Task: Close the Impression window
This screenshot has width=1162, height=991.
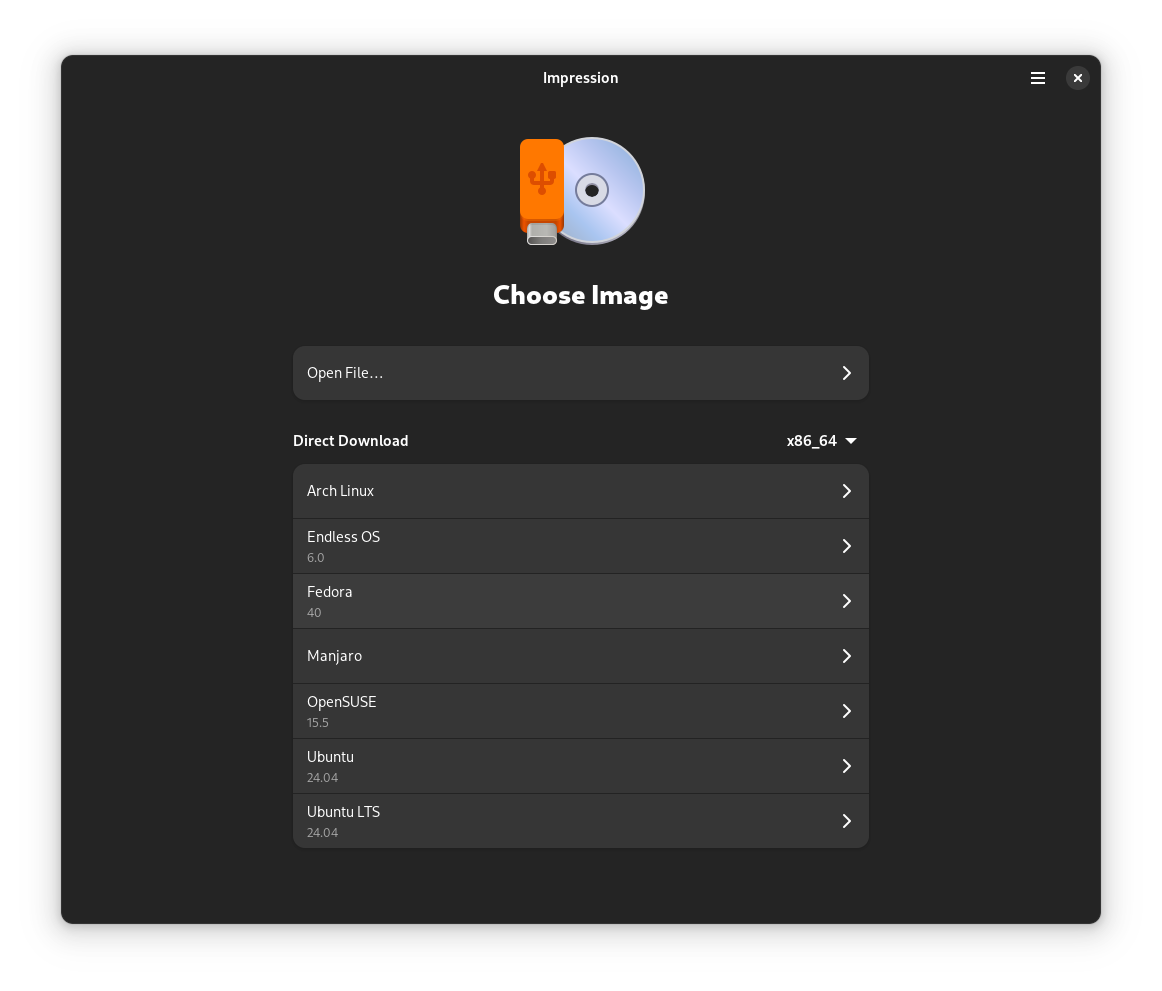Action: point(1077,78)
